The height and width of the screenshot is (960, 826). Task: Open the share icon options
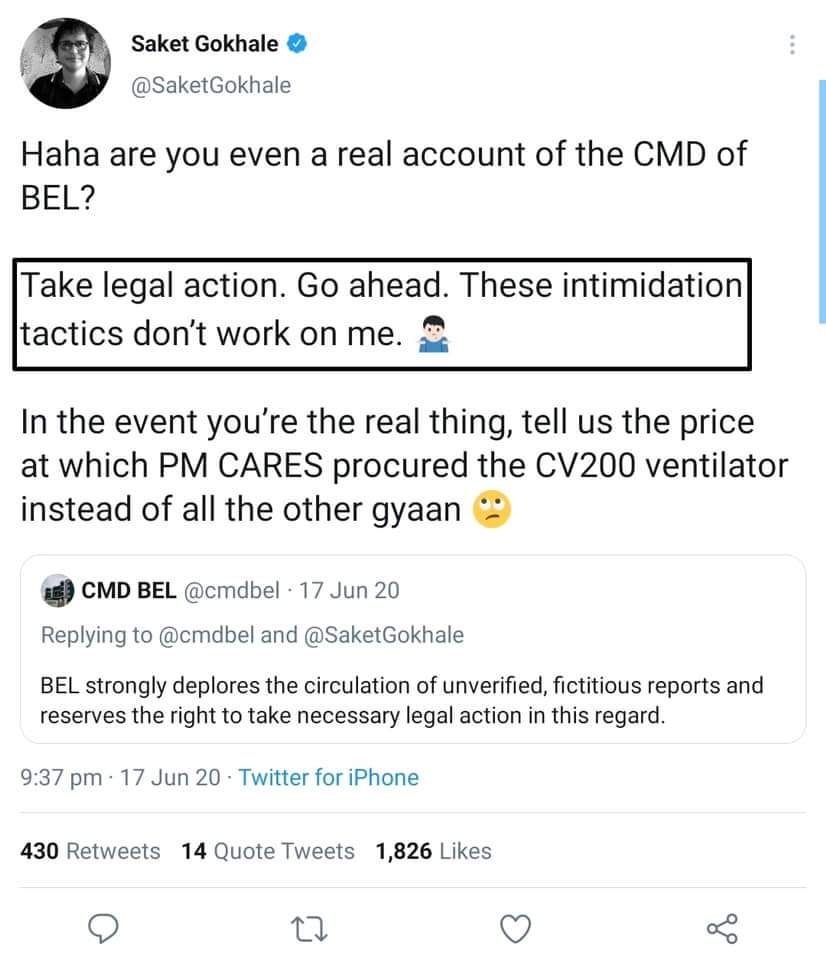click(x=721, y=929)
